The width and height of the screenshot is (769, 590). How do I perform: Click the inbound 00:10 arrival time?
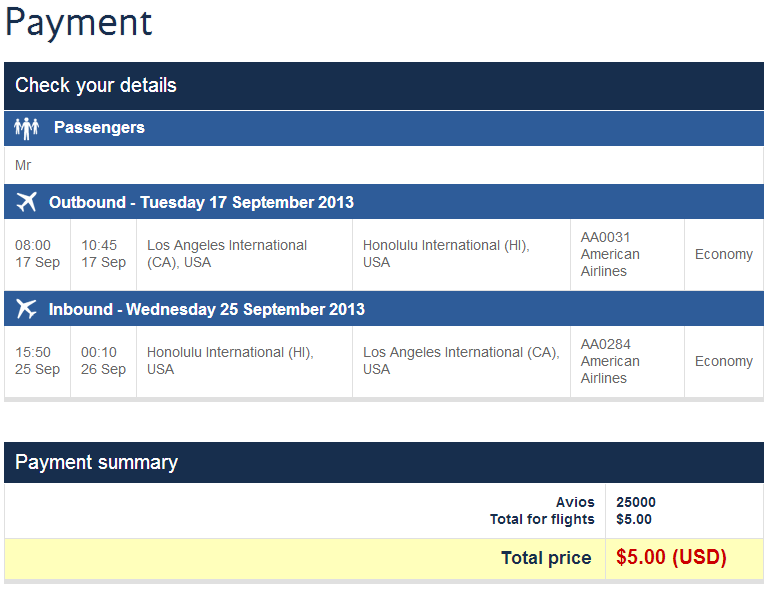(99, 352)
